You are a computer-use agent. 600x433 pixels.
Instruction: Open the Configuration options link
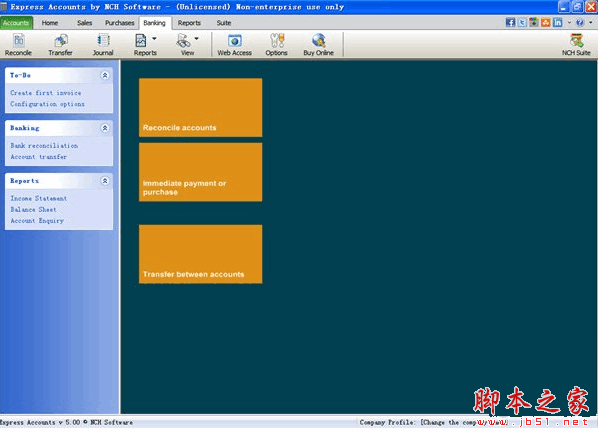pos(47,104)
